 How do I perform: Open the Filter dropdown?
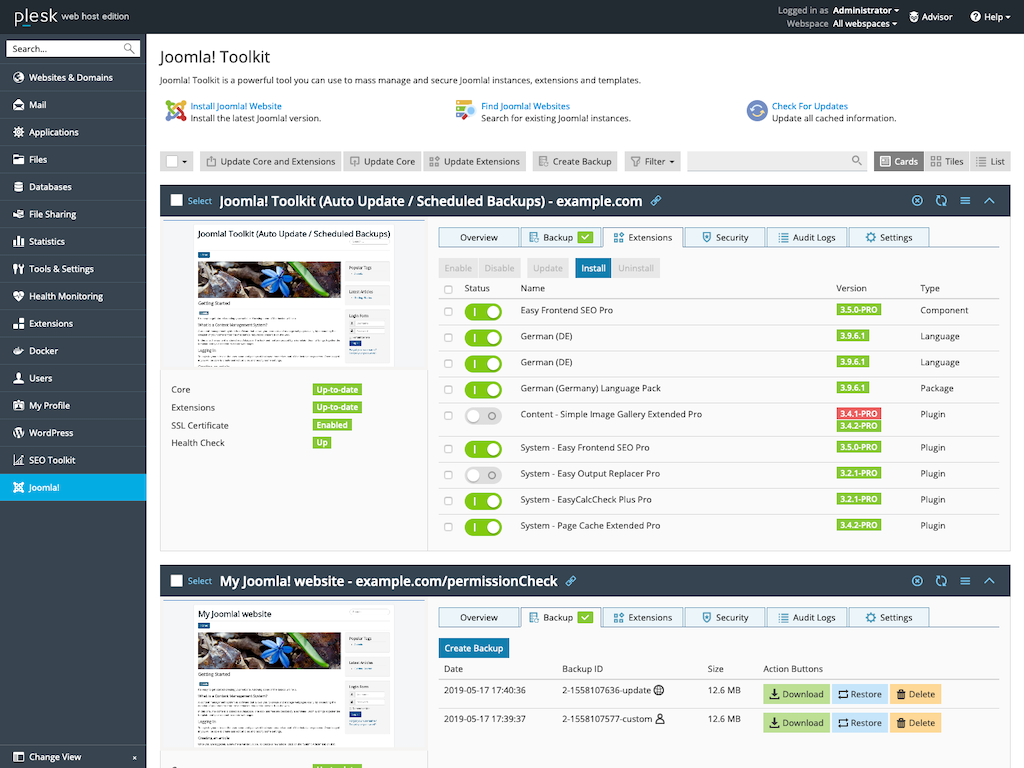click(x=652, y=161)
